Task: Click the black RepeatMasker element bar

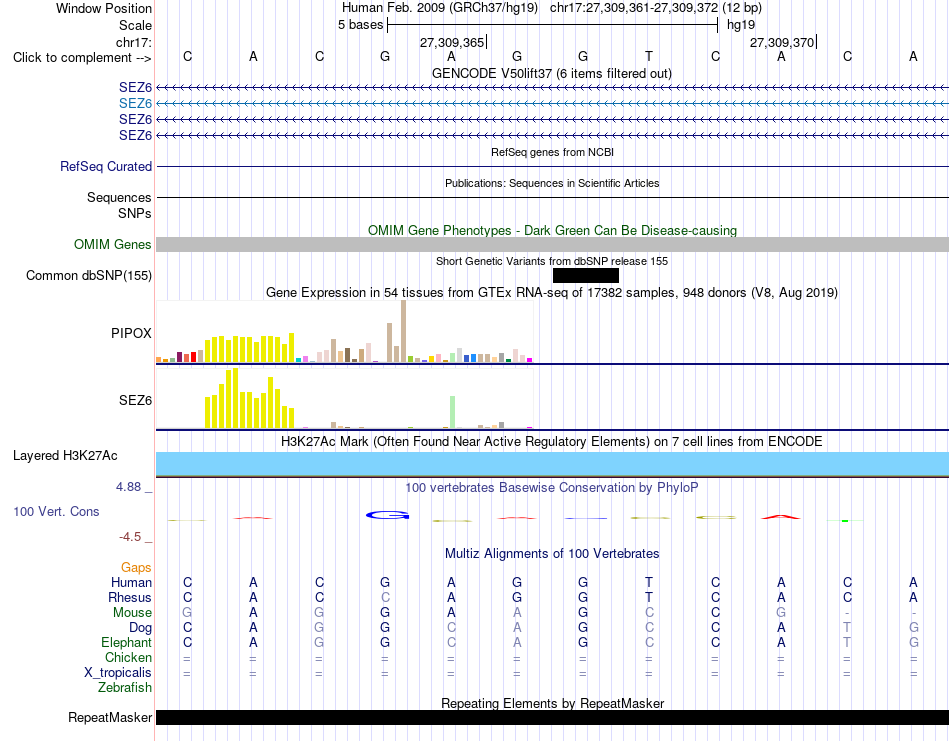Action: tap(552, 717)
